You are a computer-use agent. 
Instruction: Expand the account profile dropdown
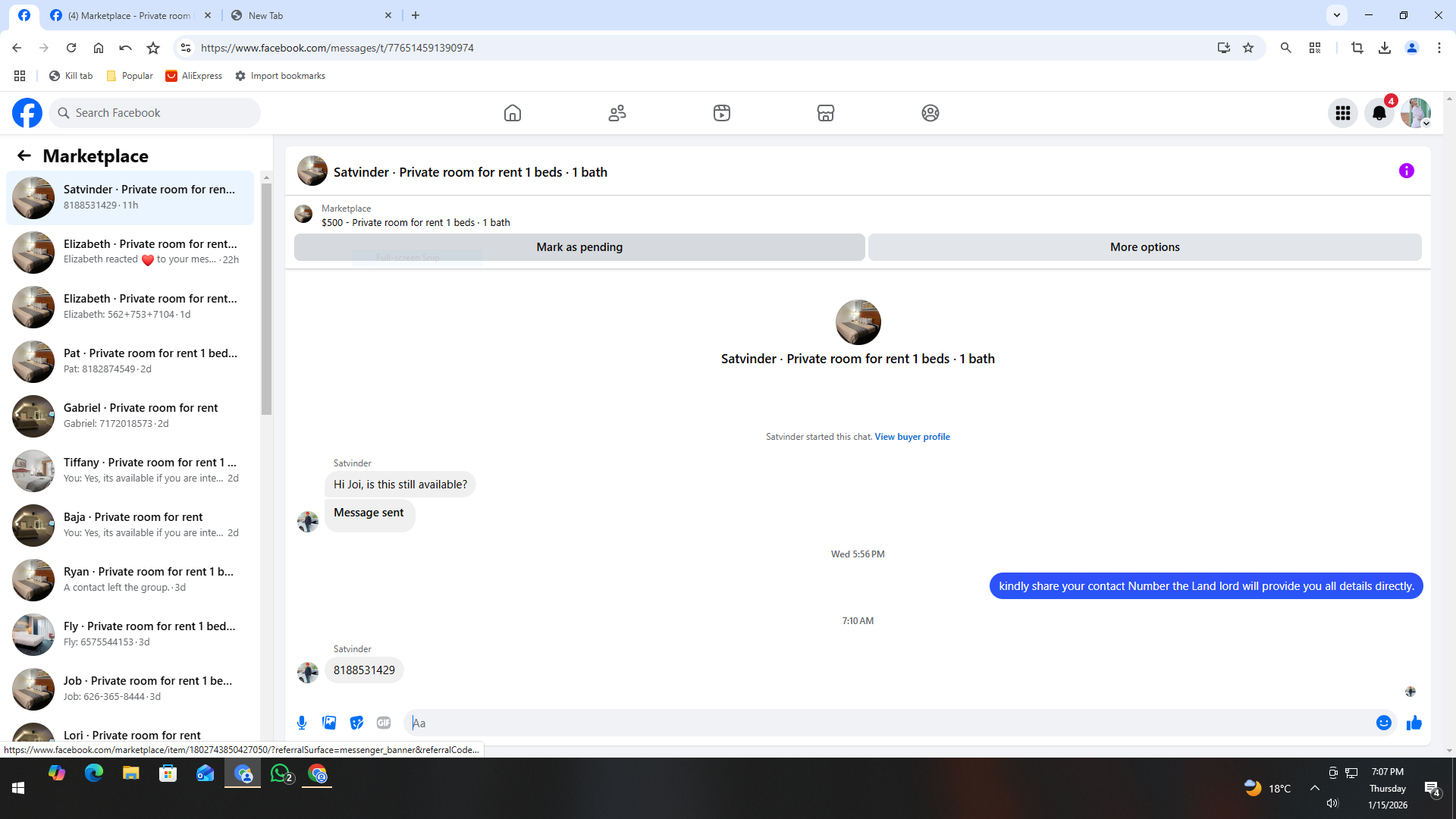click(1416, 113)
